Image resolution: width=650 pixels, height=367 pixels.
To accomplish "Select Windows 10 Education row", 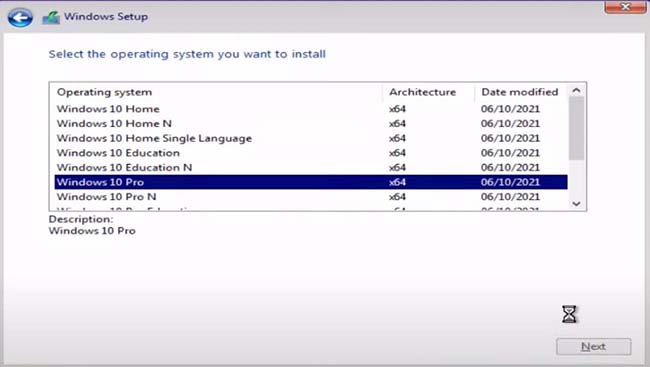I will [311, 153].
